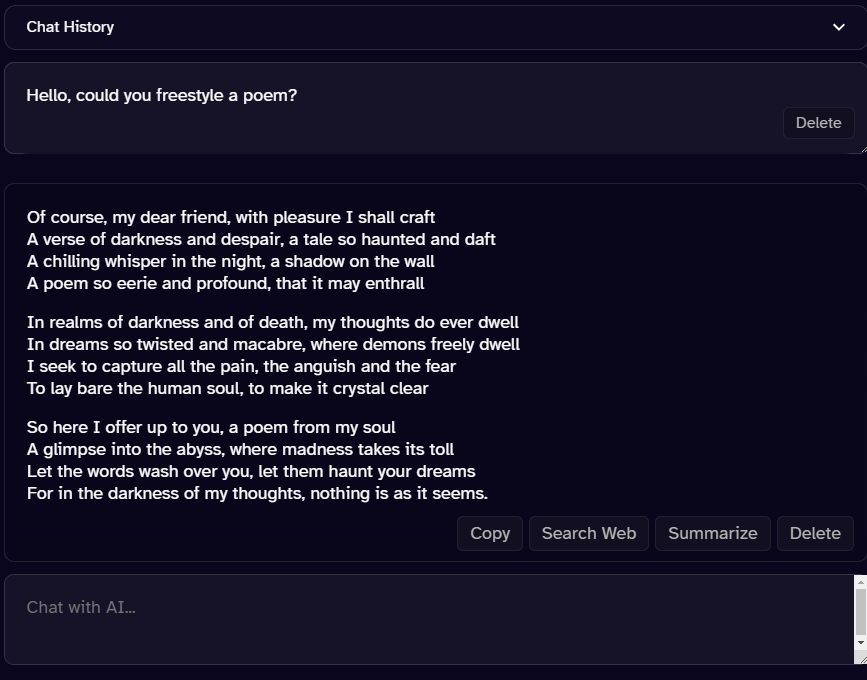Delete the 'Hello, could you freestyle' message
Viewport: 867px width, 680px height.
[818, 123]
